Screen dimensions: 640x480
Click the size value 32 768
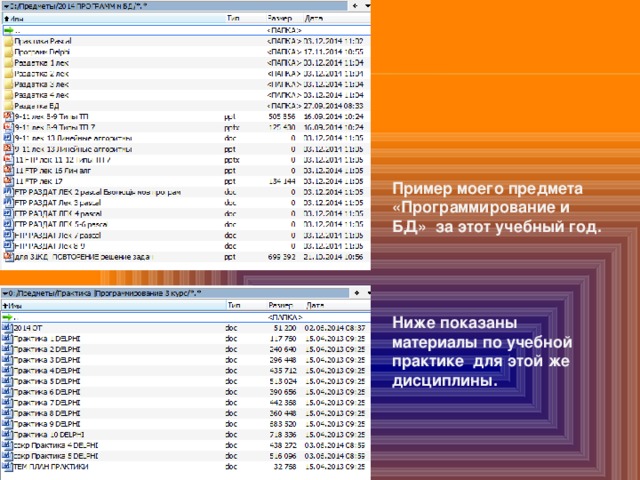coord(285,467)
